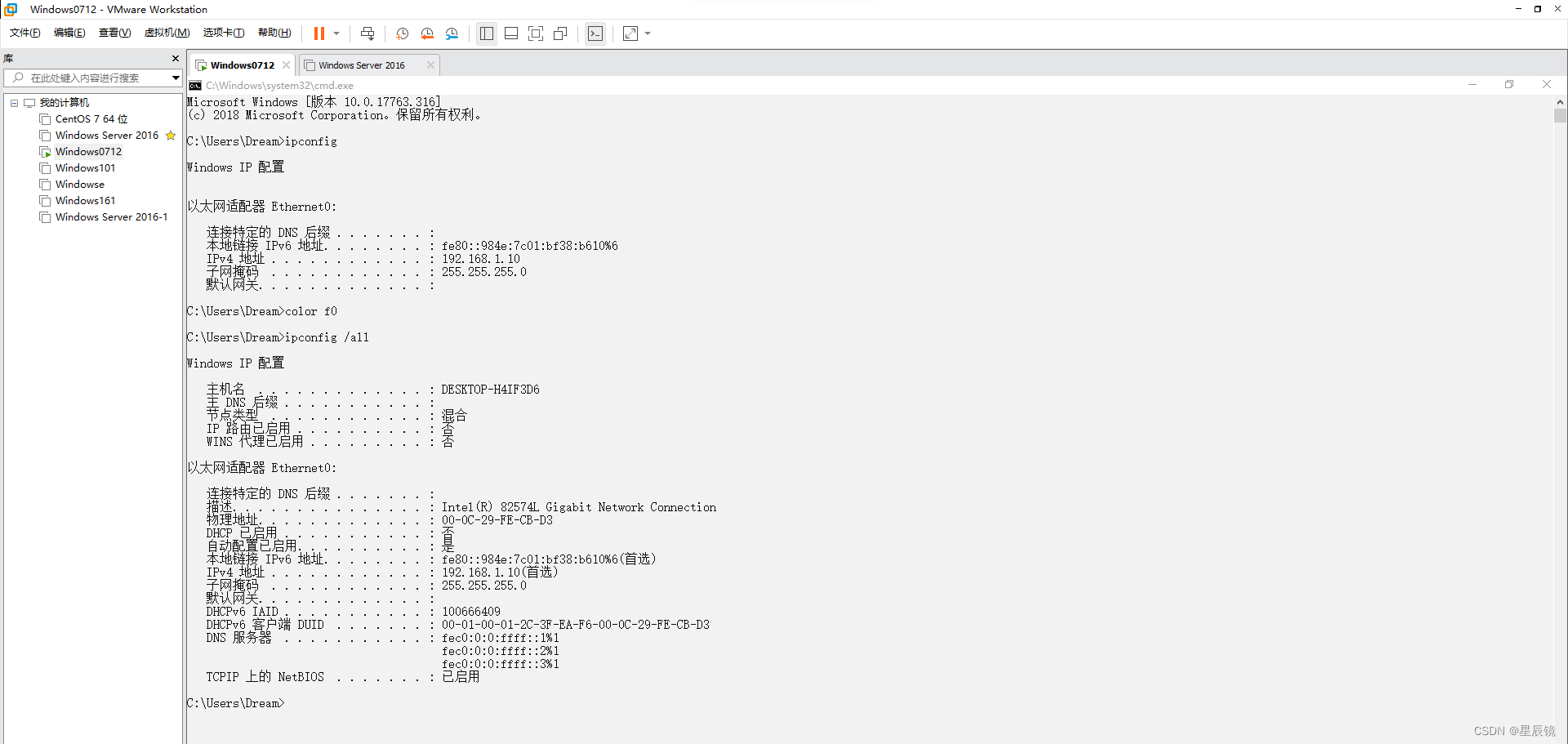Pause the virtual machine with the orange button
The height and width of the screenshot is (744, 1568).
[318, 33]
